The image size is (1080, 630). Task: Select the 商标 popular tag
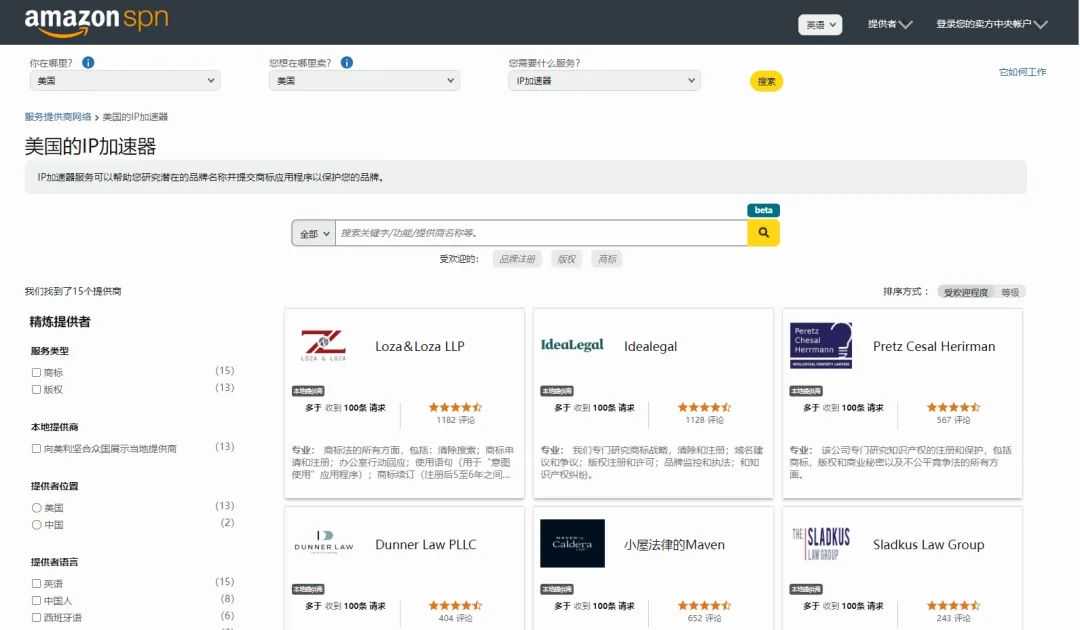(607, 259)
